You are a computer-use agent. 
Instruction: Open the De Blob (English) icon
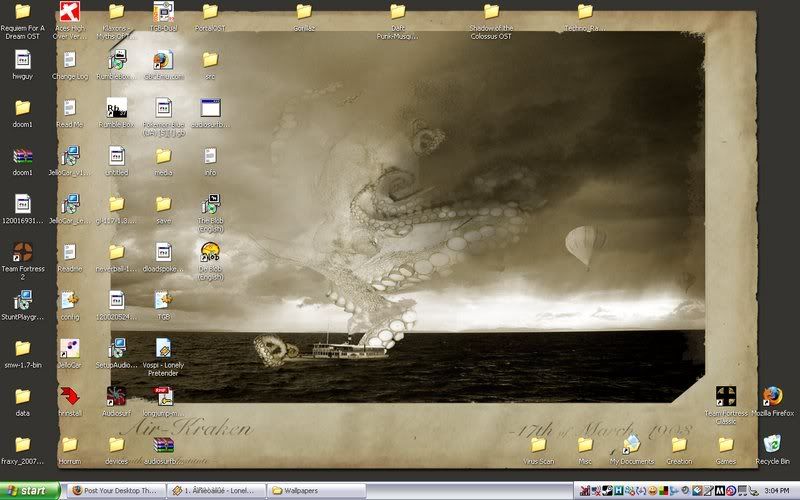tap(210, 251)
